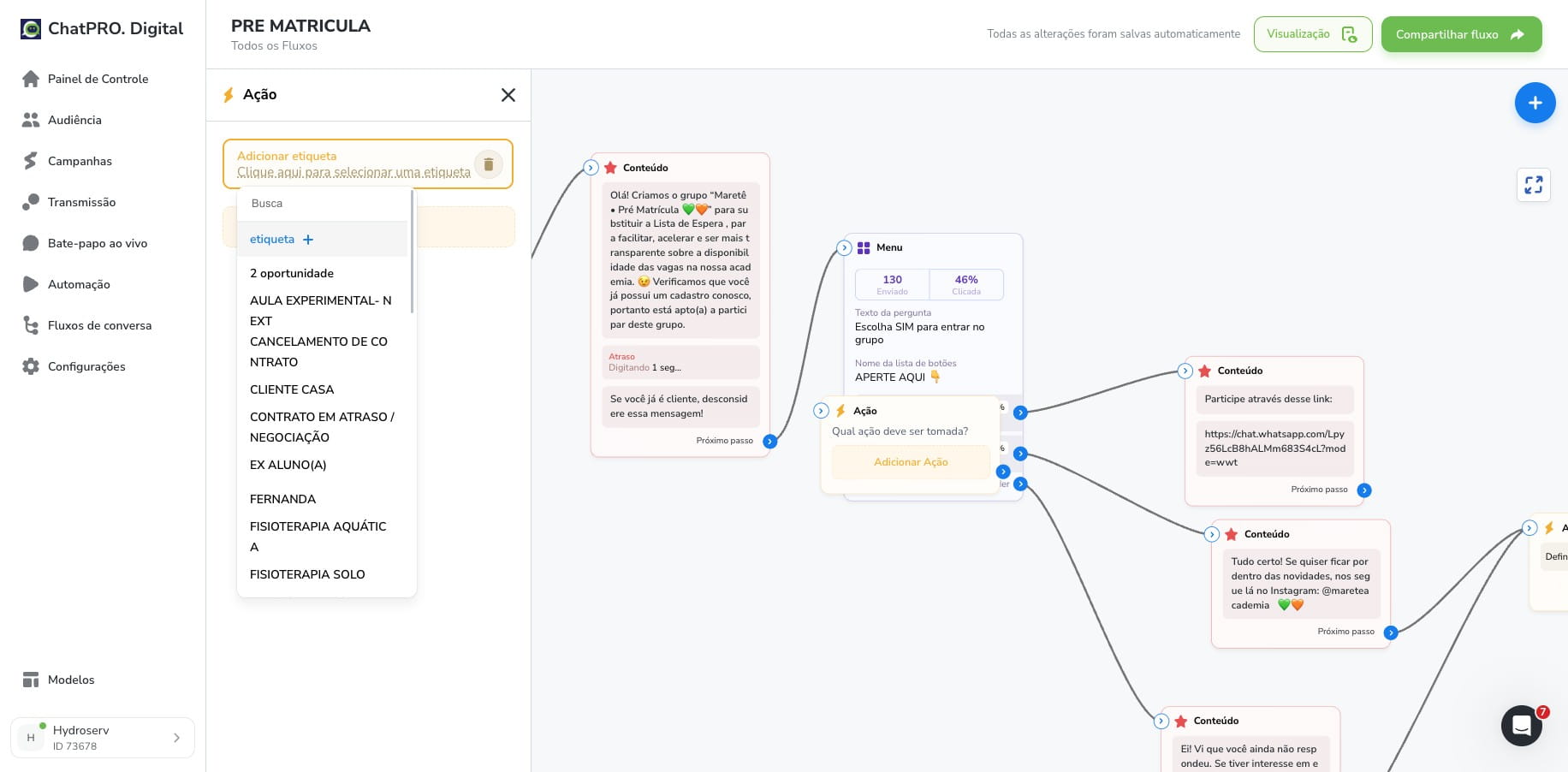Click the Todos os Fluxos breadcrumb link
Screen dimensions: 1568x772
[274, 46]
